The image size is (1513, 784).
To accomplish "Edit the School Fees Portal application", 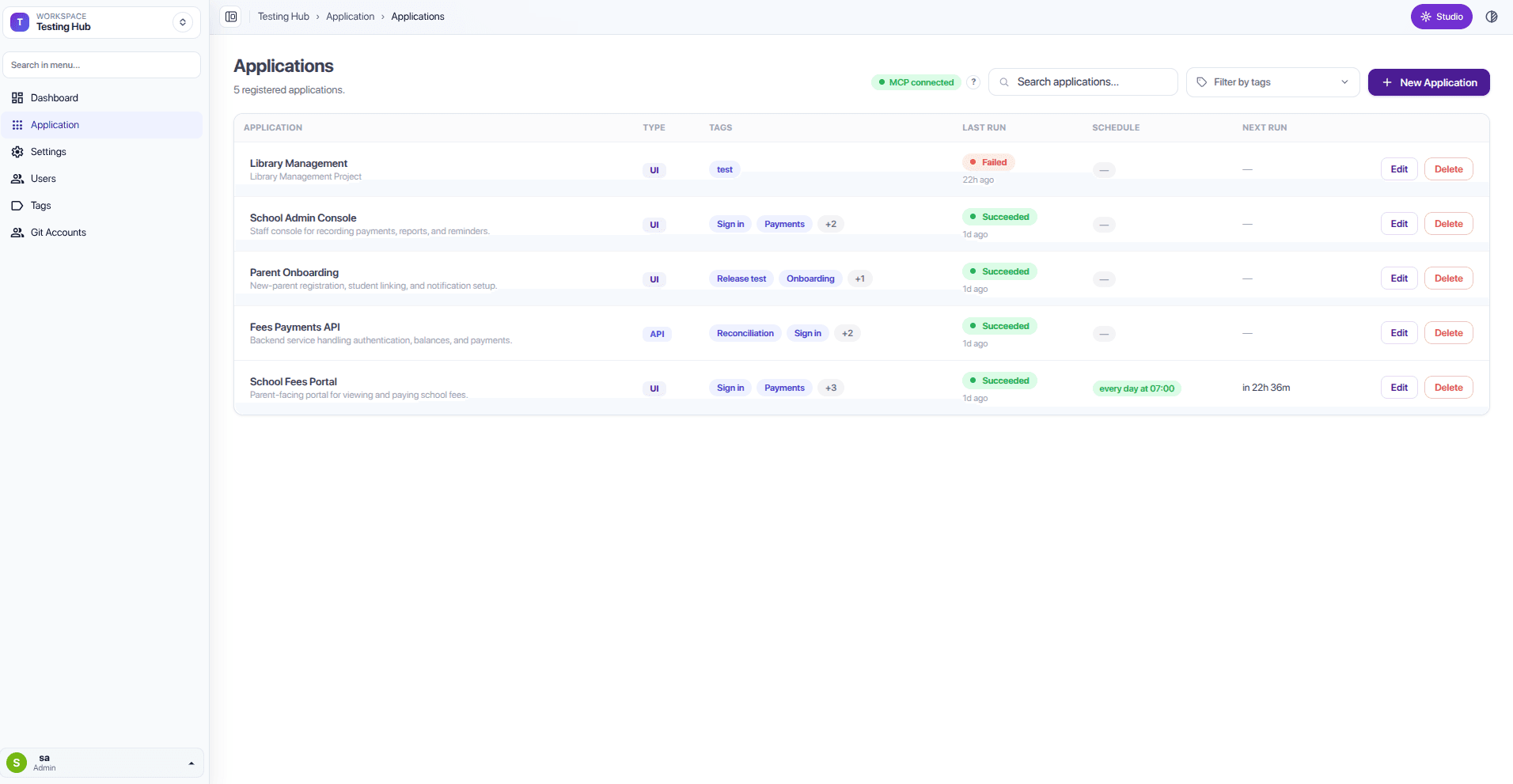I will [1399, 388].
